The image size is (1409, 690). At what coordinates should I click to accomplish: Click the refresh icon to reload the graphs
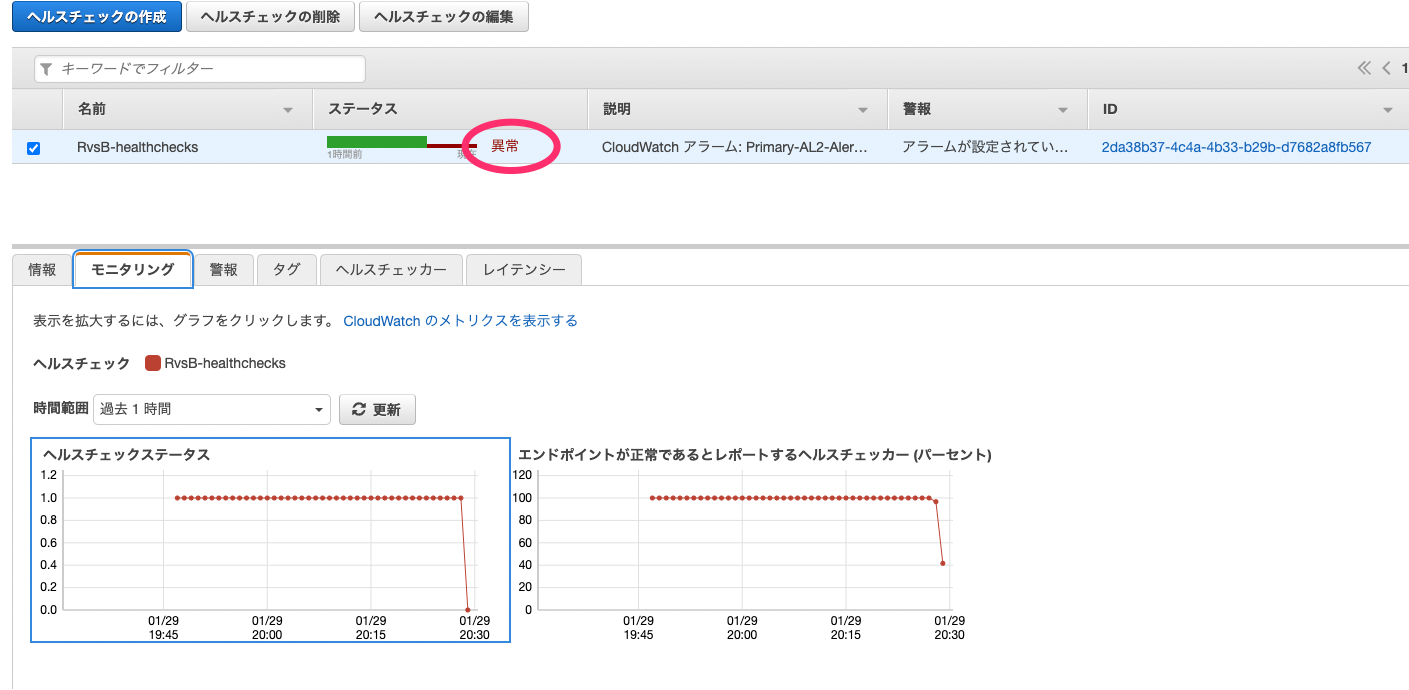tap(359, 409)
